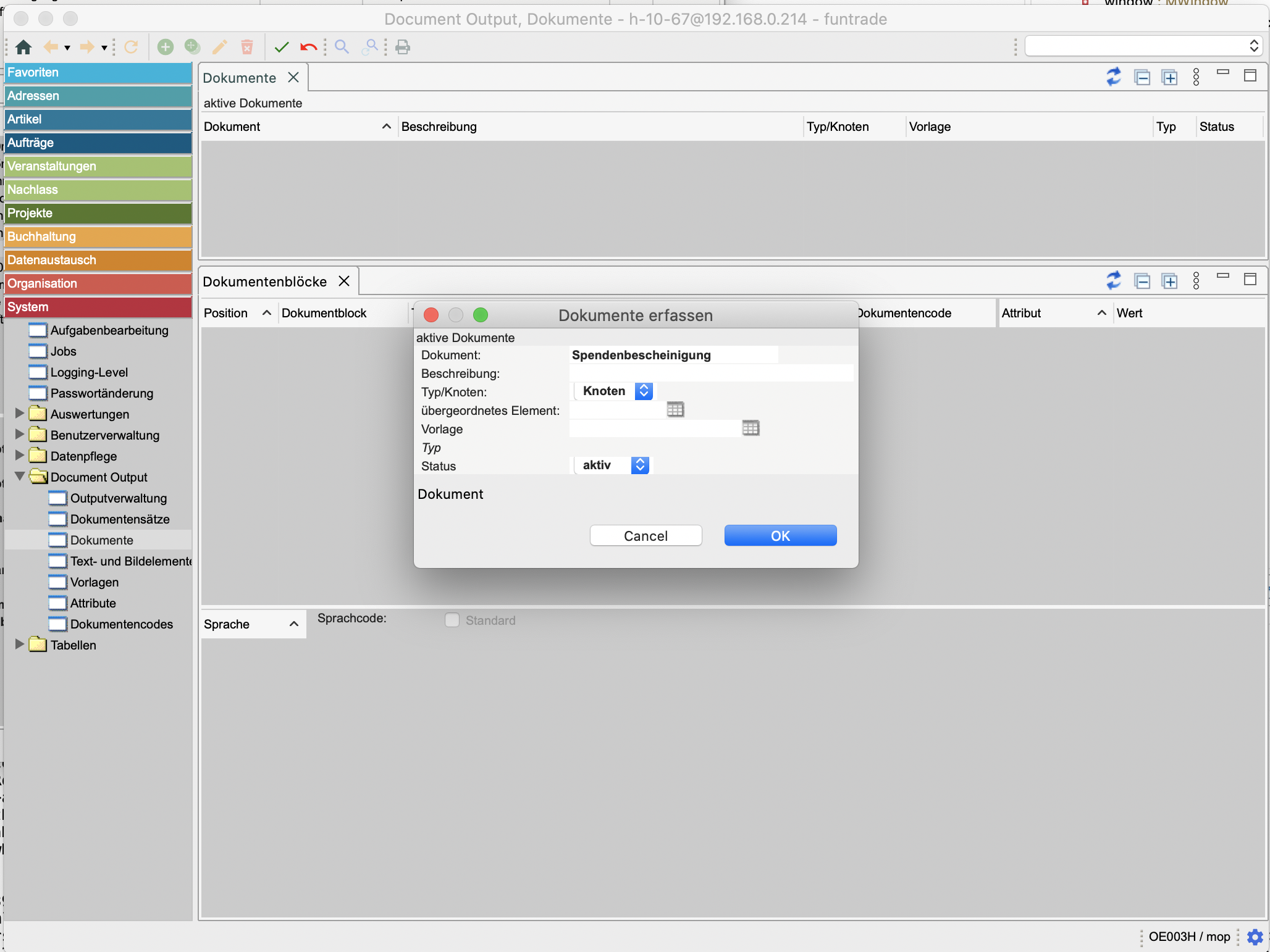
Task: Click into the Beschreibung input field
Action: point(710,374)
